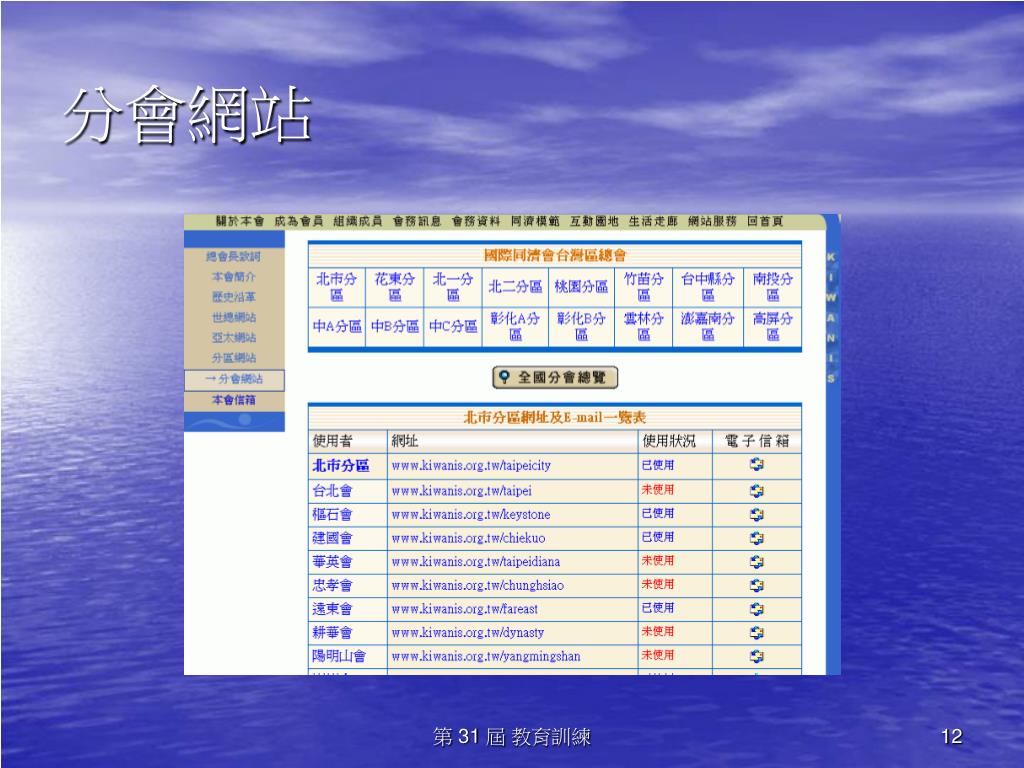Open email icon for 耕華會 row
This screenshot has height=768, width=1024.
click(756, 632)
